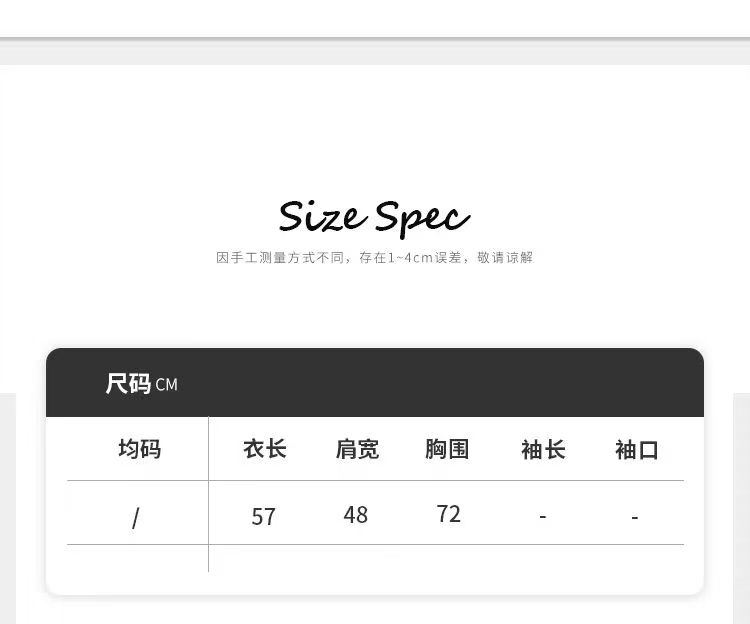Select the 袖长 column header

click(543, 450)
